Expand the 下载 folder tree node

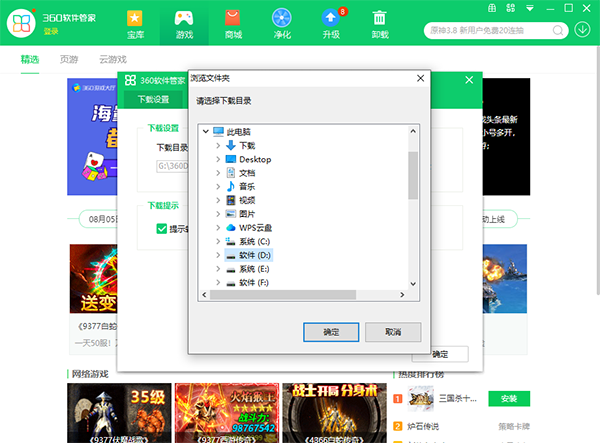218,145
